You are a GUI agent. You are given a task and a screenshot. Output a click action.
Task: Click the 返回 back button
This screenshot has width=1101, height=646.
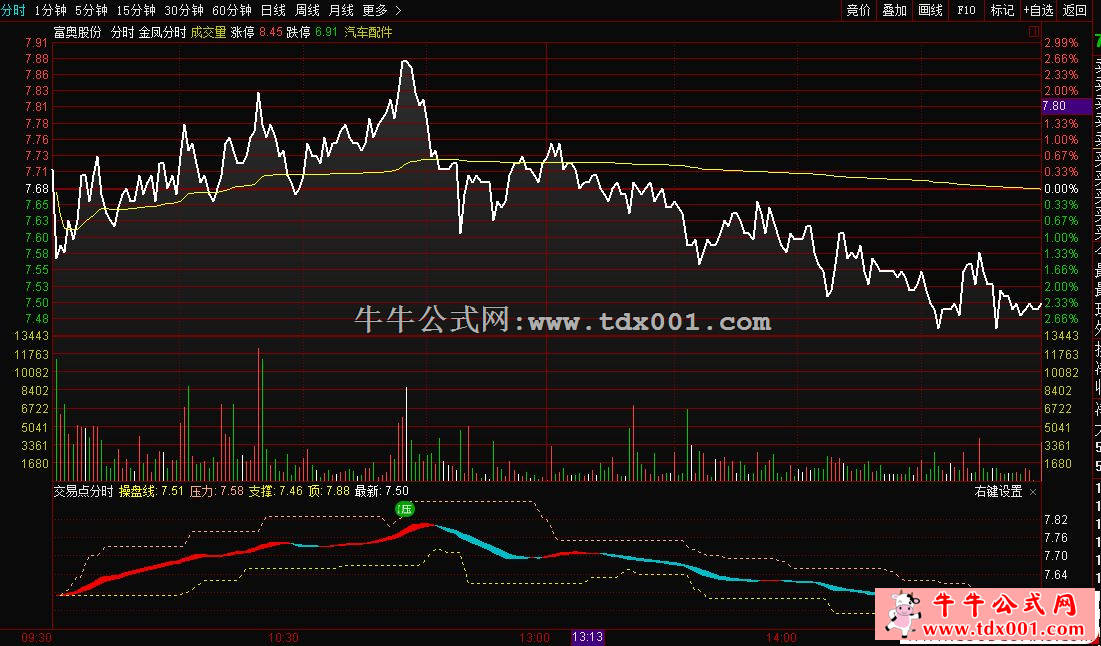pyautogui.click(x=1074, y=10)
